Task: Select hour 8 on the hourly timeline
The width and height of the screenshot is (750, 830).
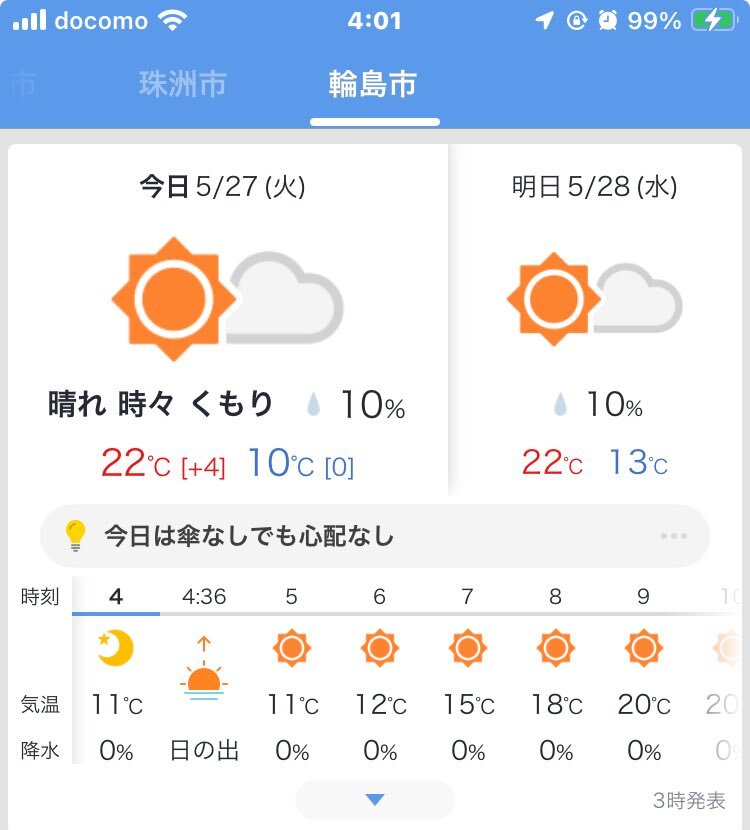Action: [555, 597]
